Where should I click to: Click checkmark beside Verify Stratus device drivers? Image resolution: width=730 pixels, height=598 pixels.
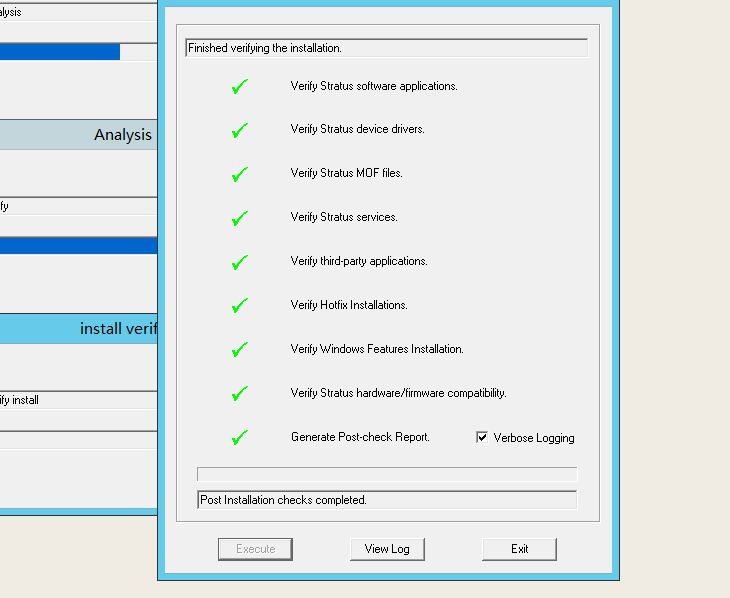pyautogui.click(x=240, y=130)
